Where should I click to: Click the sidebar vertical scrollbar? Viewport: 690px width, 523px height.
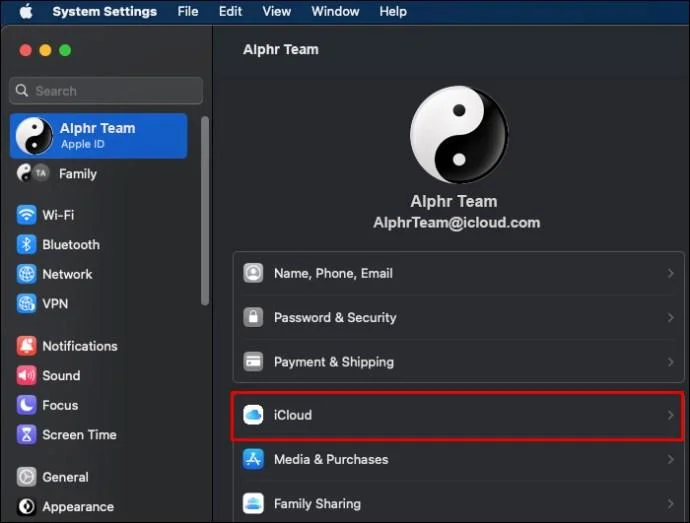coord(205,210)
